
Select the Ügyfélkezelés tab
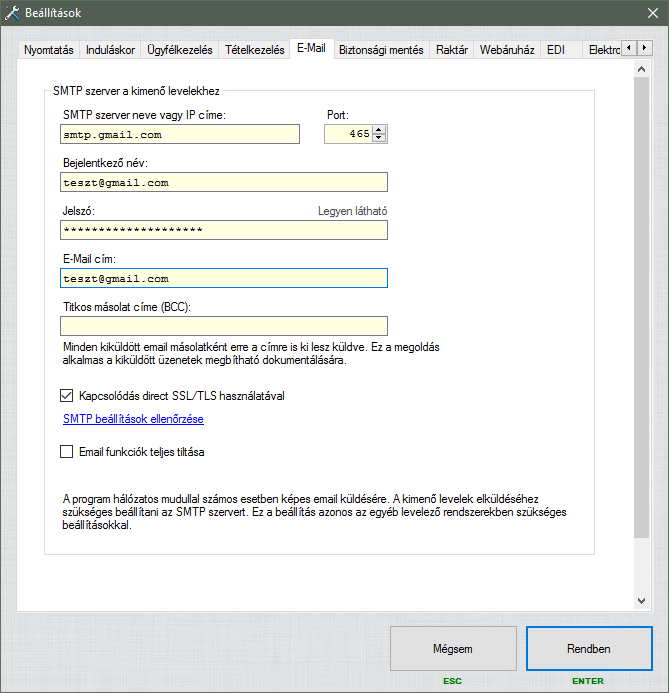(179, 50)
